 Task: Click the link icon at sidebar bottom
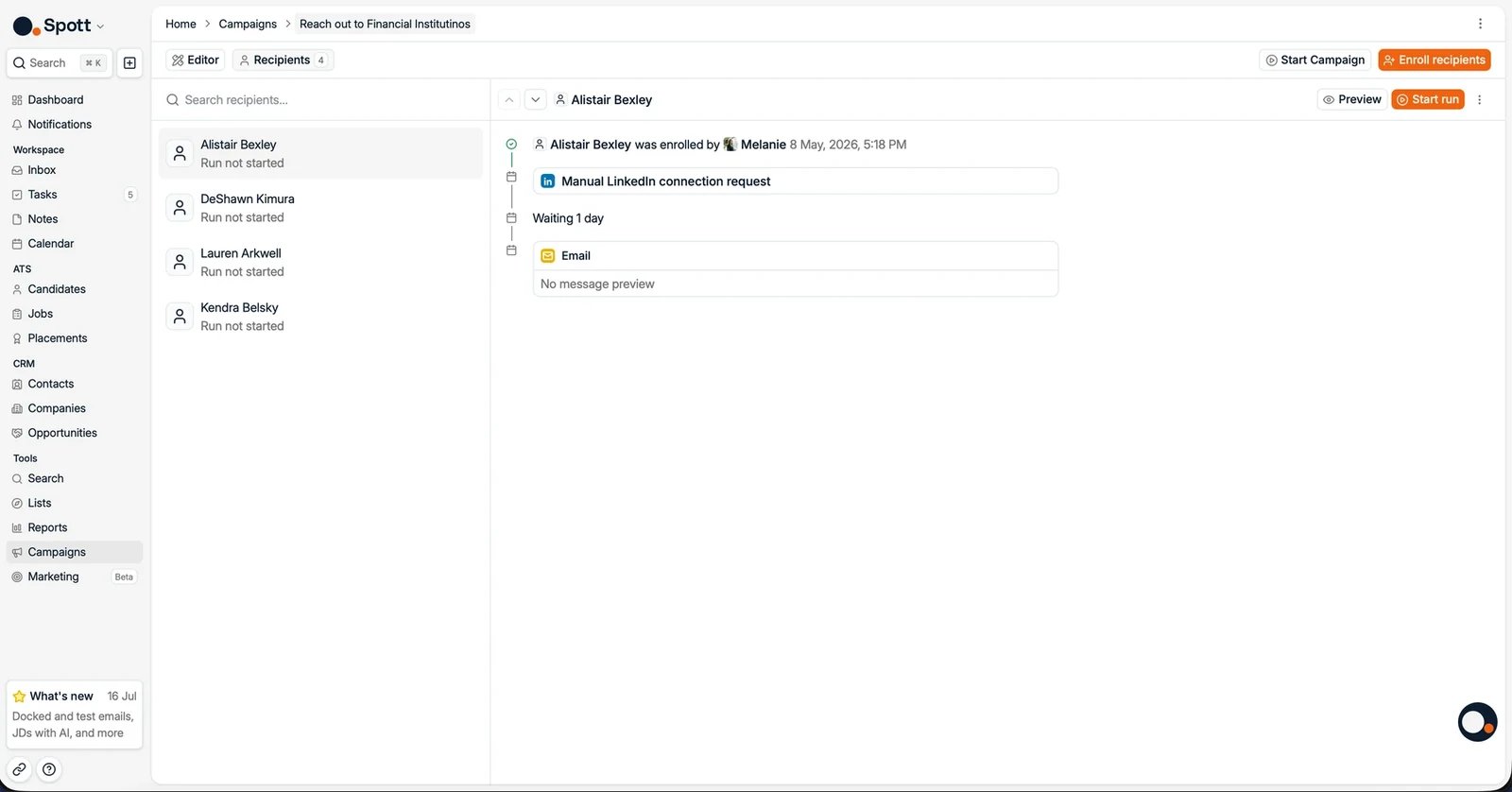pyautogui.click(x=19, y=769)
